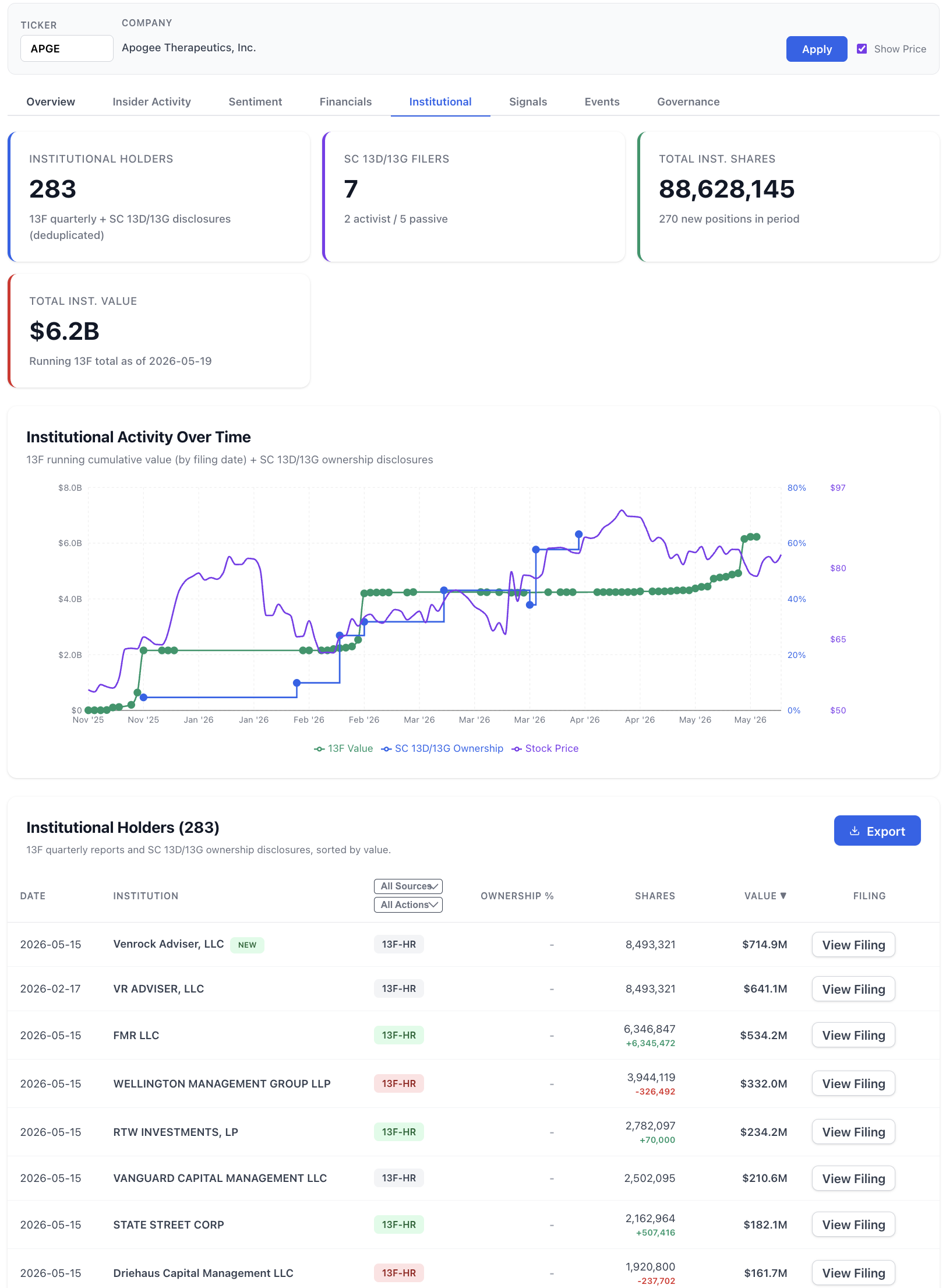Click the Total Inst. Value $6.2B card

pos(159,331)
